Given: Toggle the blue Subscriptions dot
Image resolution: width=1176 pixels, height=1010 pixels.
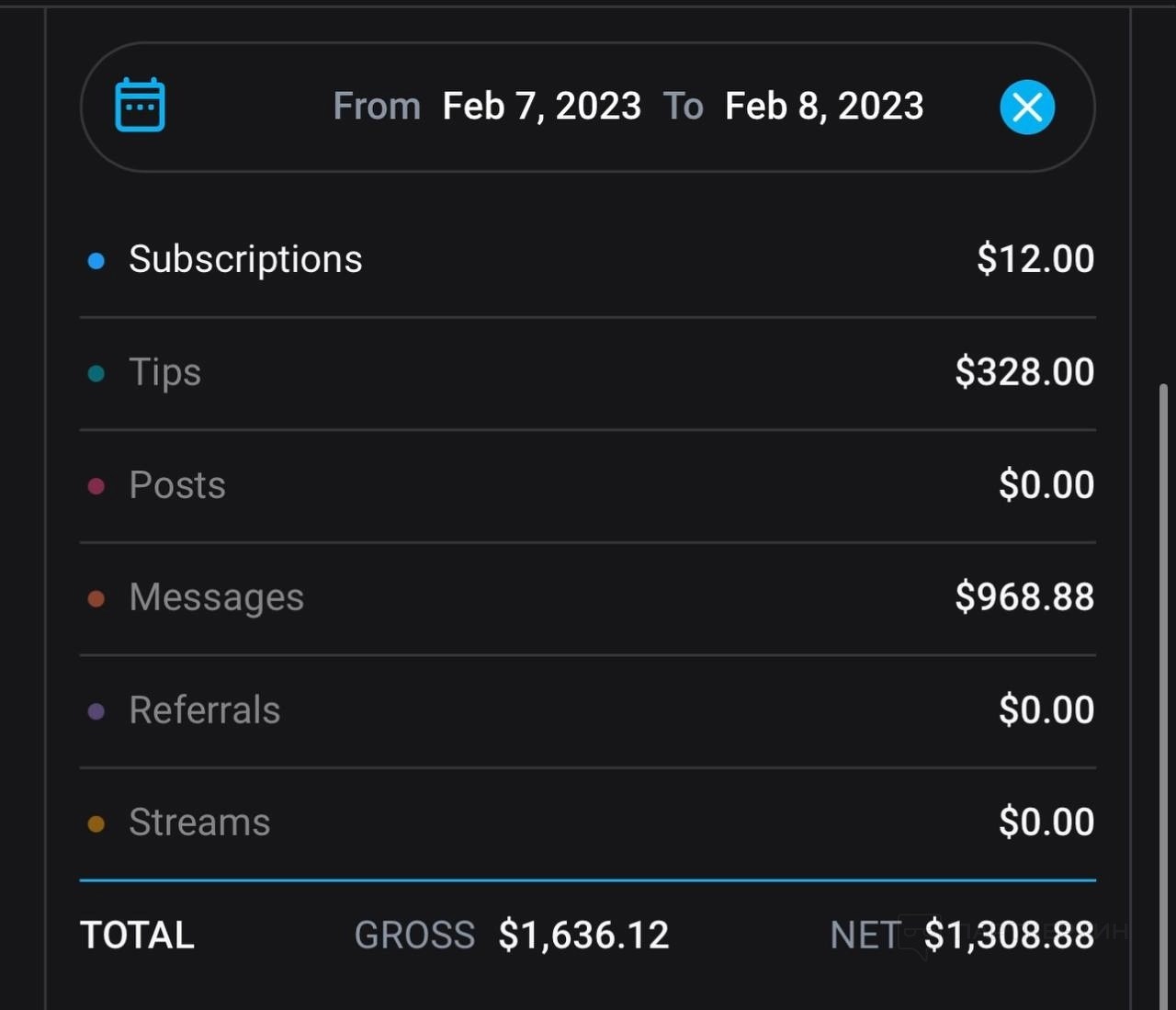Looking at the screenshot, I should coord(96,261).
